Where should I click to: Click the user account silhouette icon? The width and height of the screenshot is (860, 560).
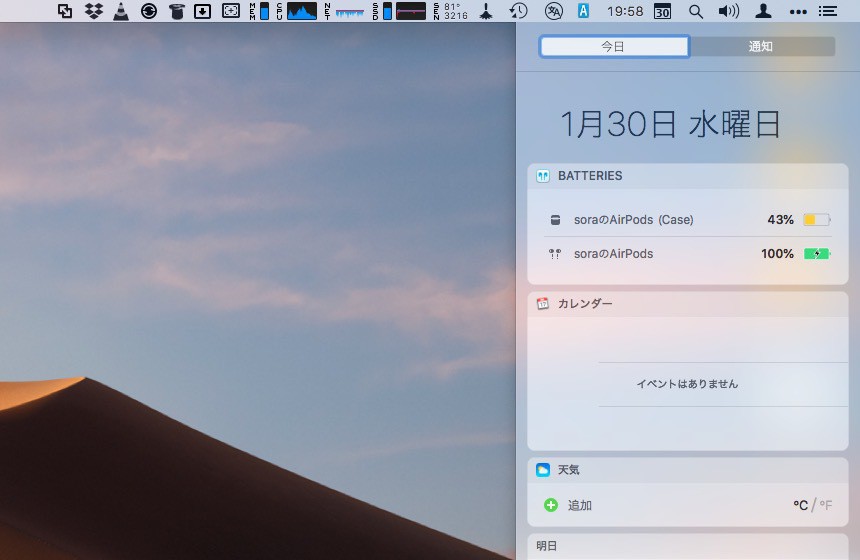click(x=763, y=11)
